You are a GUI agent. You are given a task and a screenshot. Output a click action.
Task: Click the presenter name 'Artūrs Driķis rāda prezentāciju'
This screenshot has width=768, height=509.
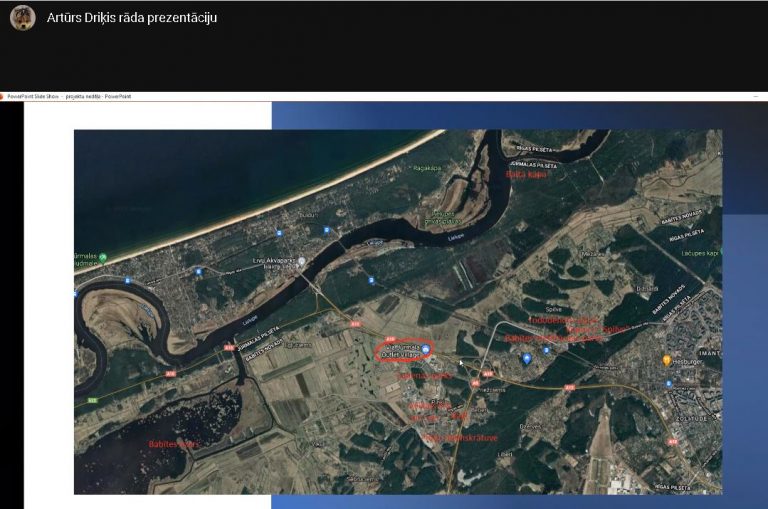(132, 18)
